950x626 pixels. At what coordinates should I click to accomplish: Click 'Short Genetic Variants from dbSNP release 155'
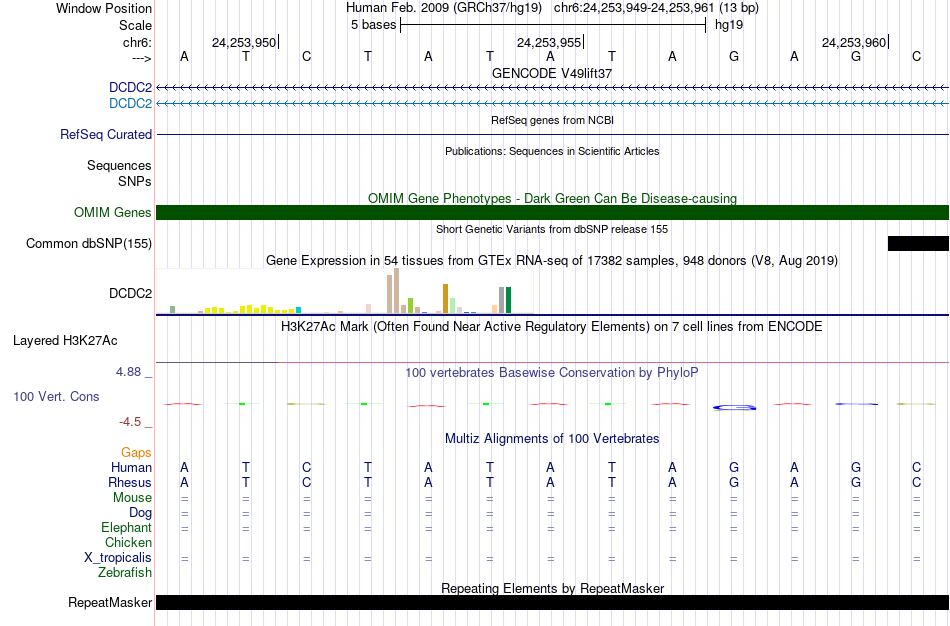[x=552, y=229]
